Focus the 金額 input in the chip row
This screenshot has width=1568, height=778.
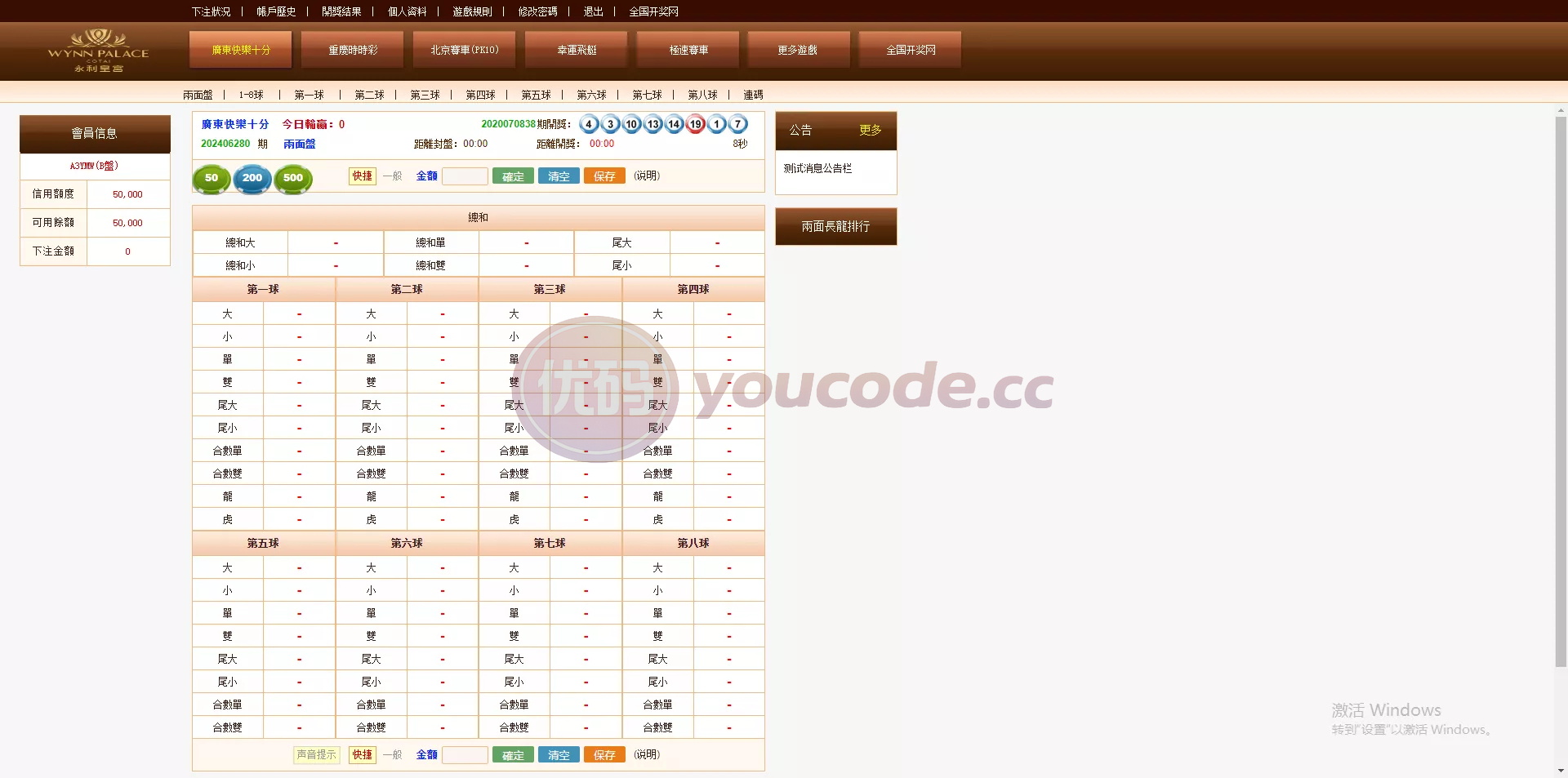coord(465,176)
